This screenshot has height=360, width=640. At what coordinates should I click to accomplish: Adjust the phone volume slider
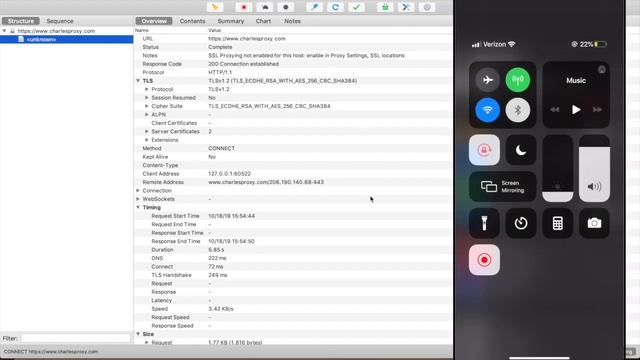(594, 168)
